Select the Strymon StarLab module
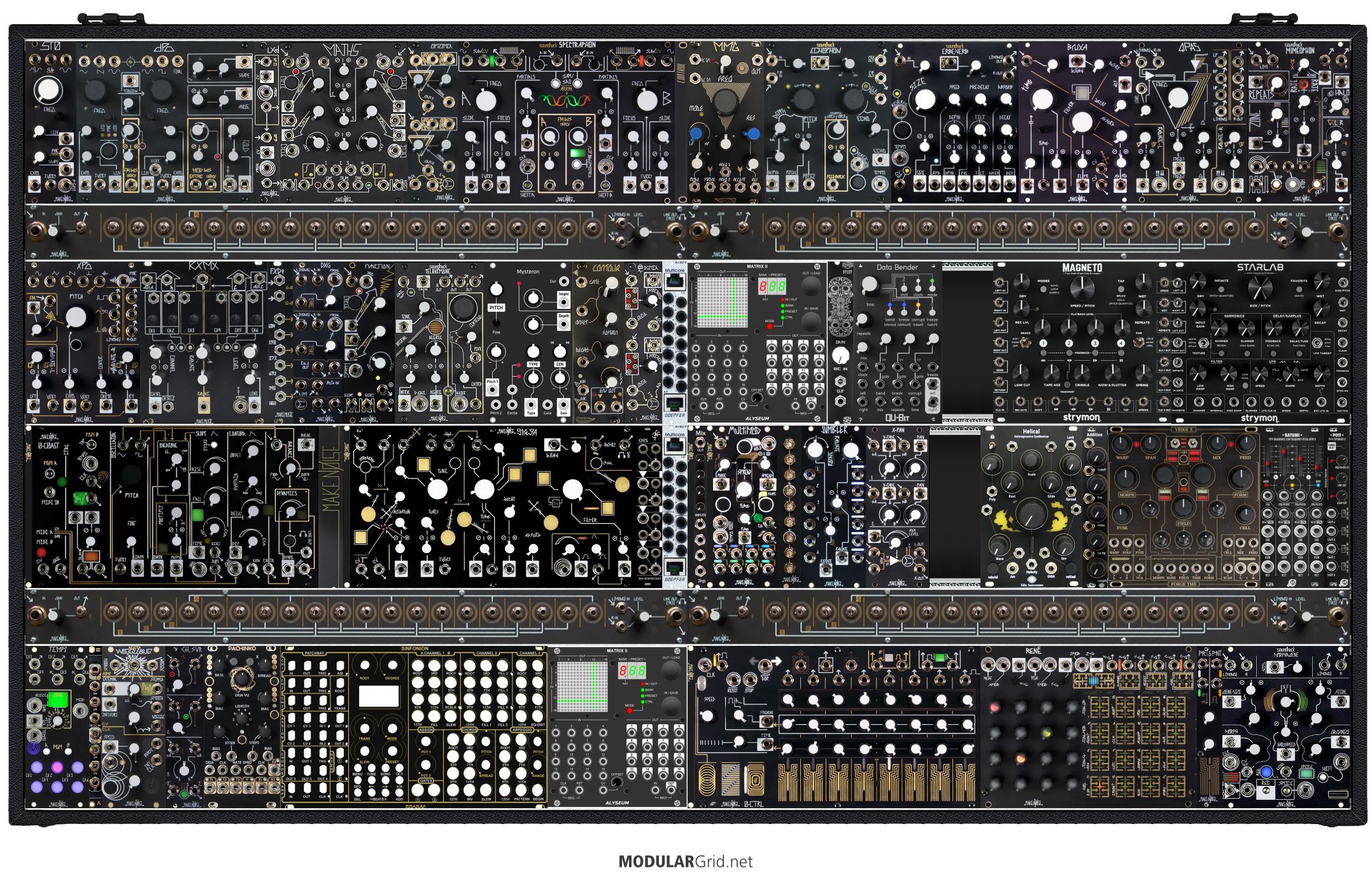Image resolution: width=1372 pixels, height=875 pixels. tap(1260, 342)
